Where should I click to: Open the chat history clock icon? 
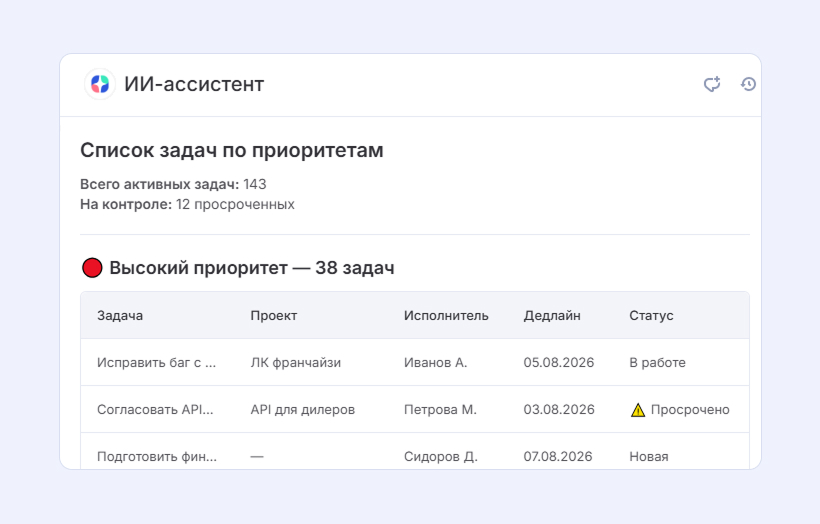click(748, 84)
